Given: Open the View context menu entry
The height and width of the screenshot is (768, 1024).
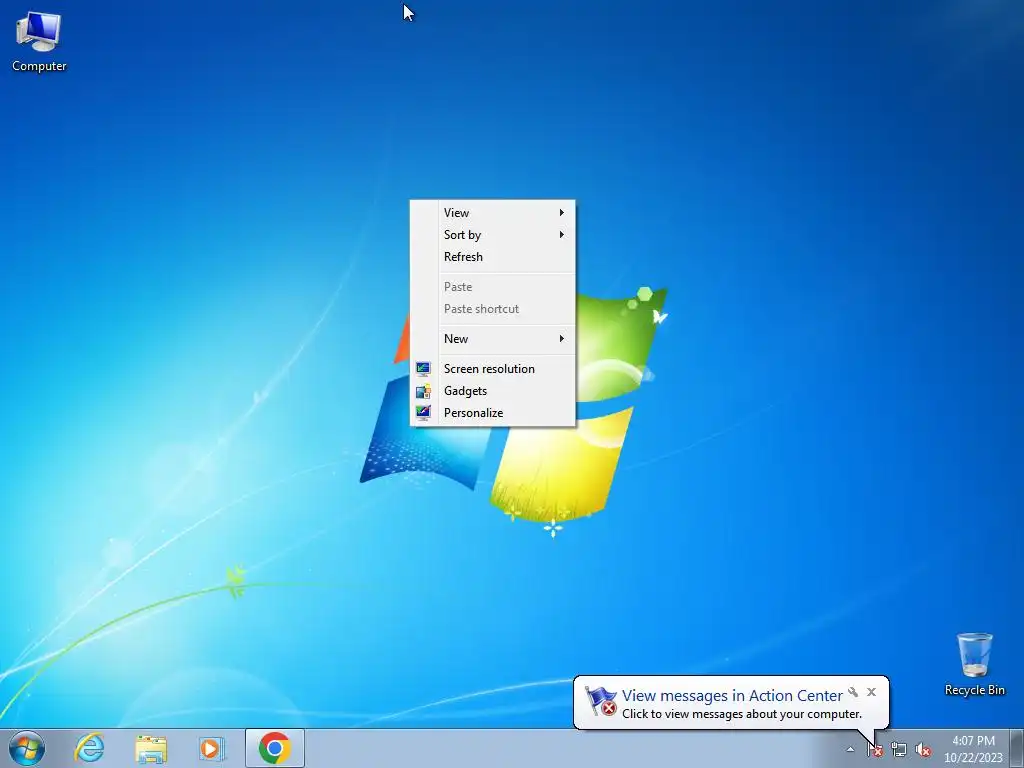Looking at the screenshot, I should 492,212.
